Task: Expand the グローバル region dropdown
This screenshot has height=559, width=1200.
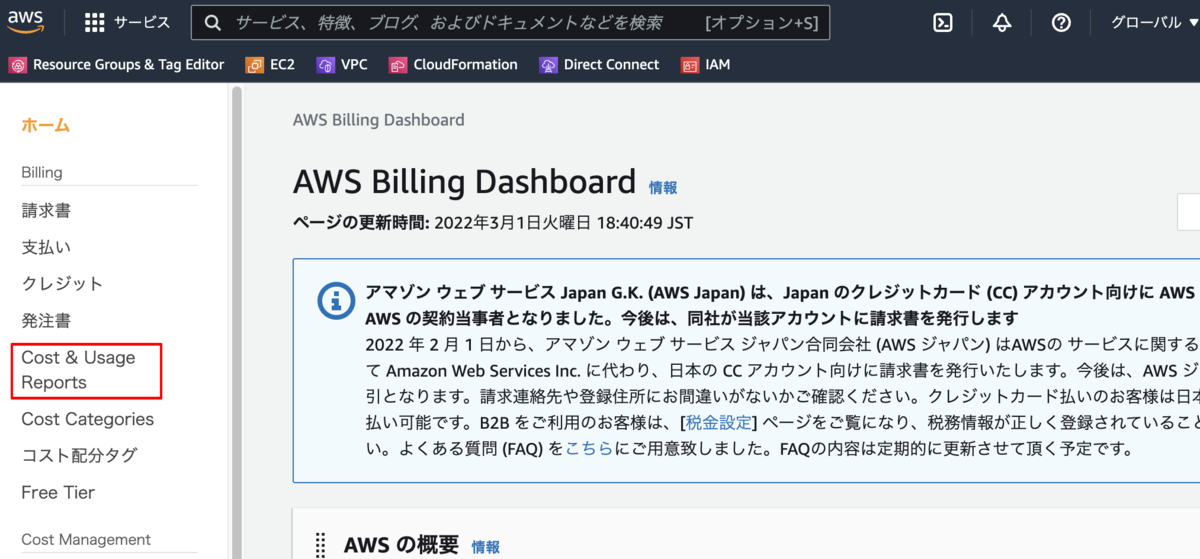Action: point(1154,23)
